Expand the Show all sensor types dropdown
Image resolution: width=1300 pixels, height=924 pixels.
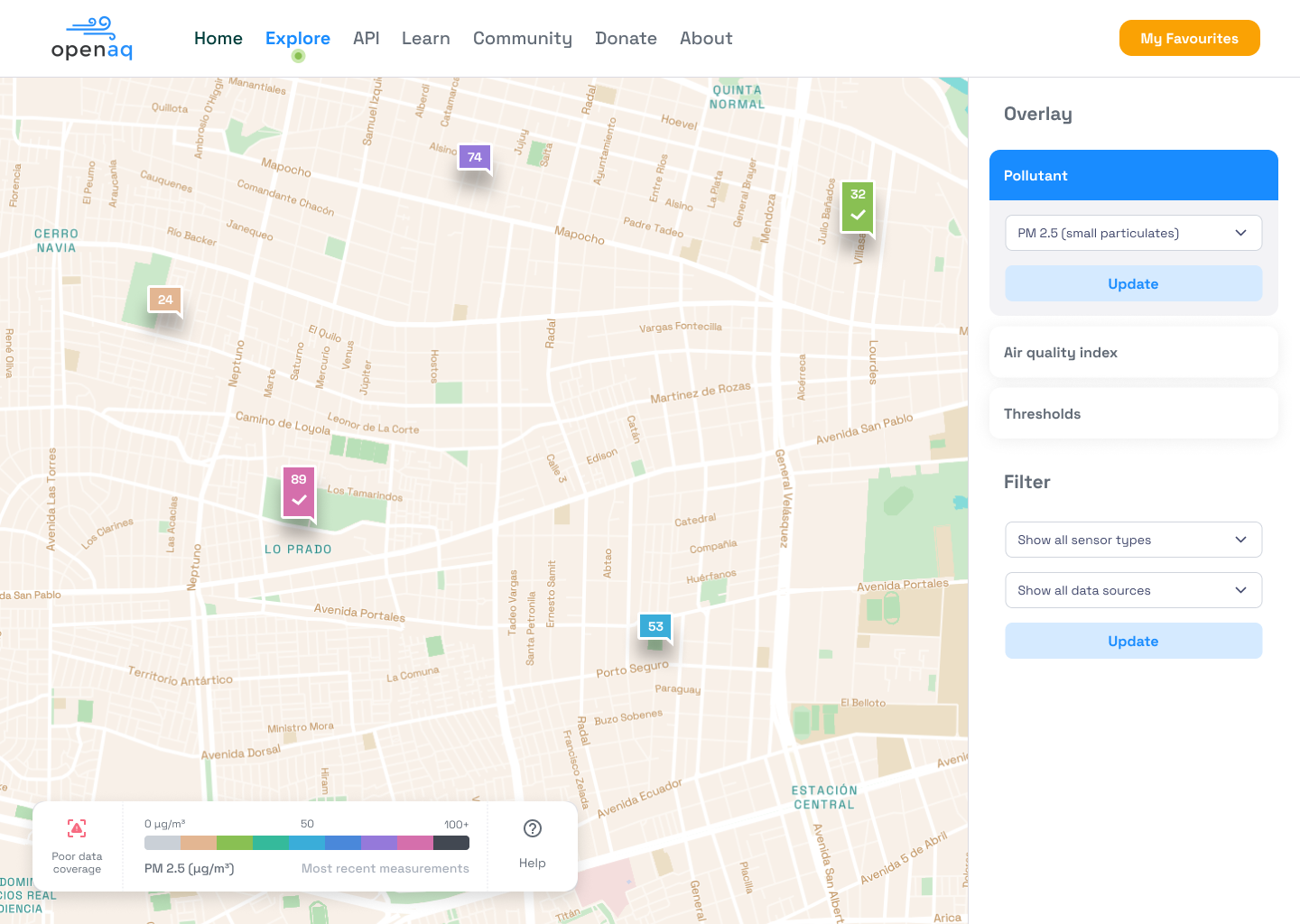click(x=1133, y=540)
